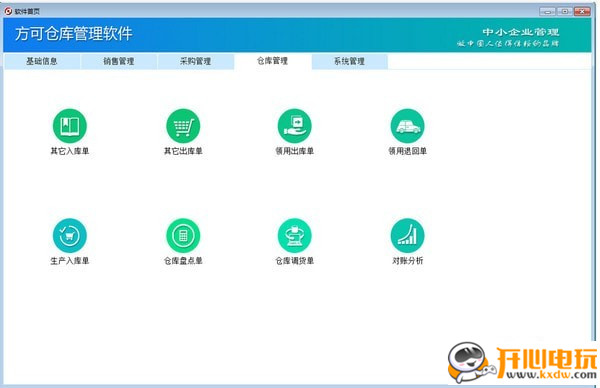Open the 仓库盘点单 calculator icon
The width and height of the screenshot is (600, 388).
[x=183, y=235]
